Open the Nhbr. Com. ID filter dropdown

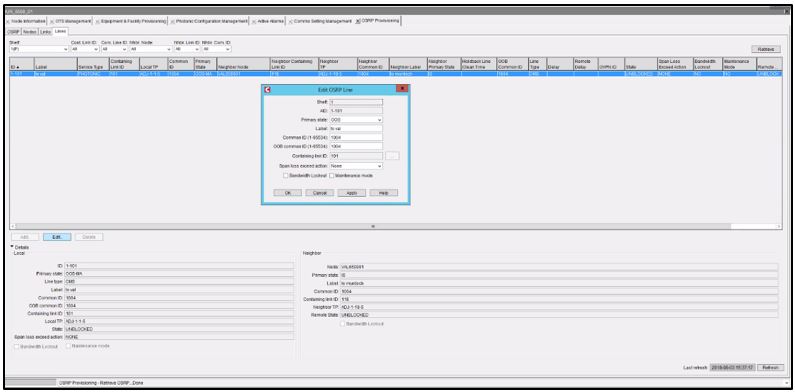click(216, 49)
